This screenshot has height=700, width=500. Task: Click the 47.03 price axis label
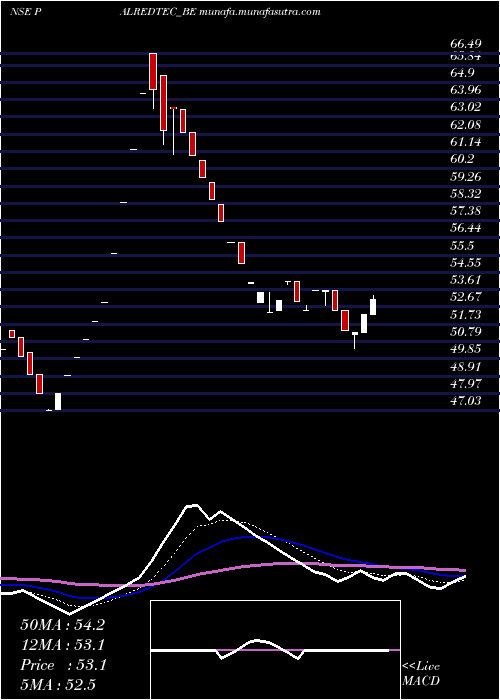466,401
